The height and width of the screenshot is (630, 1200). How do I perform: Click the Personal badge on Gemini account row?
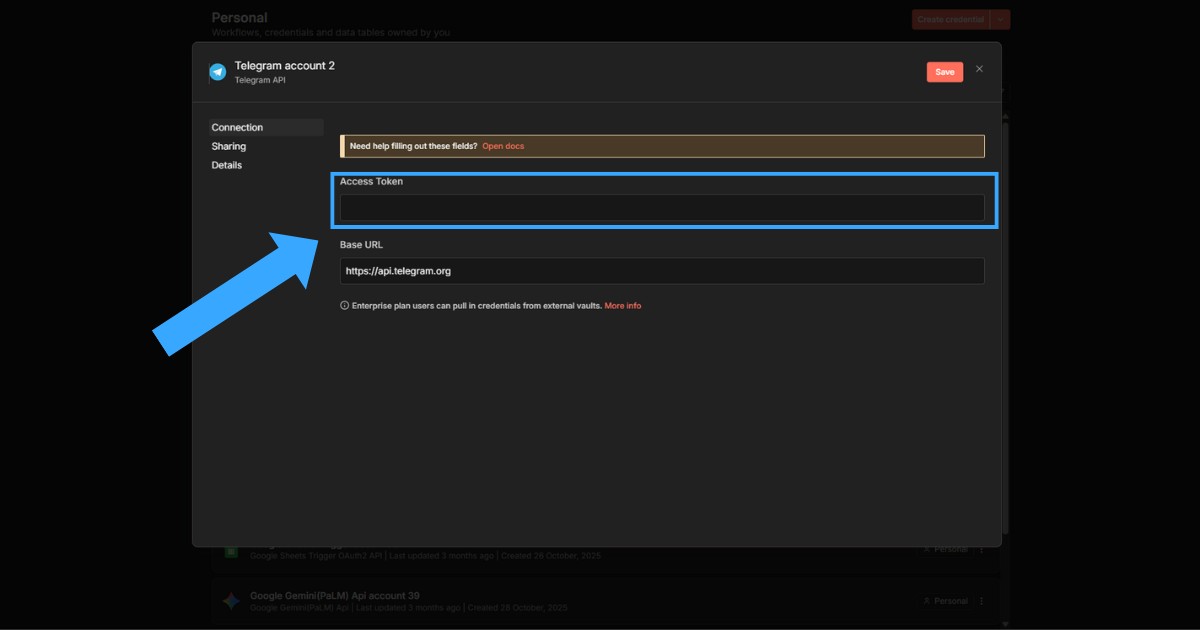click(x=945, y=601)
